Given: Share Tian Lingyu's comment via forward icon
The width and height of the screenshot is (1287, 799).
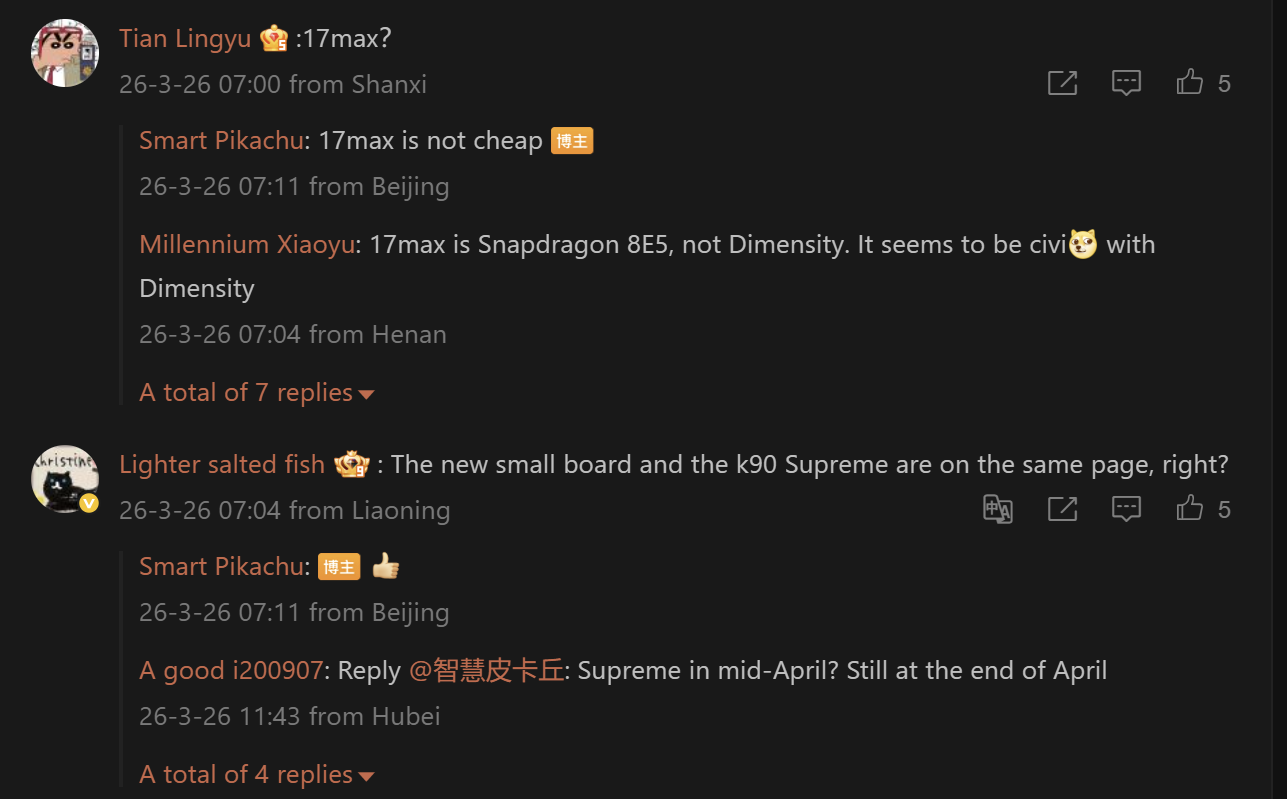Looking at the screenshot, I should [1062, 83].
